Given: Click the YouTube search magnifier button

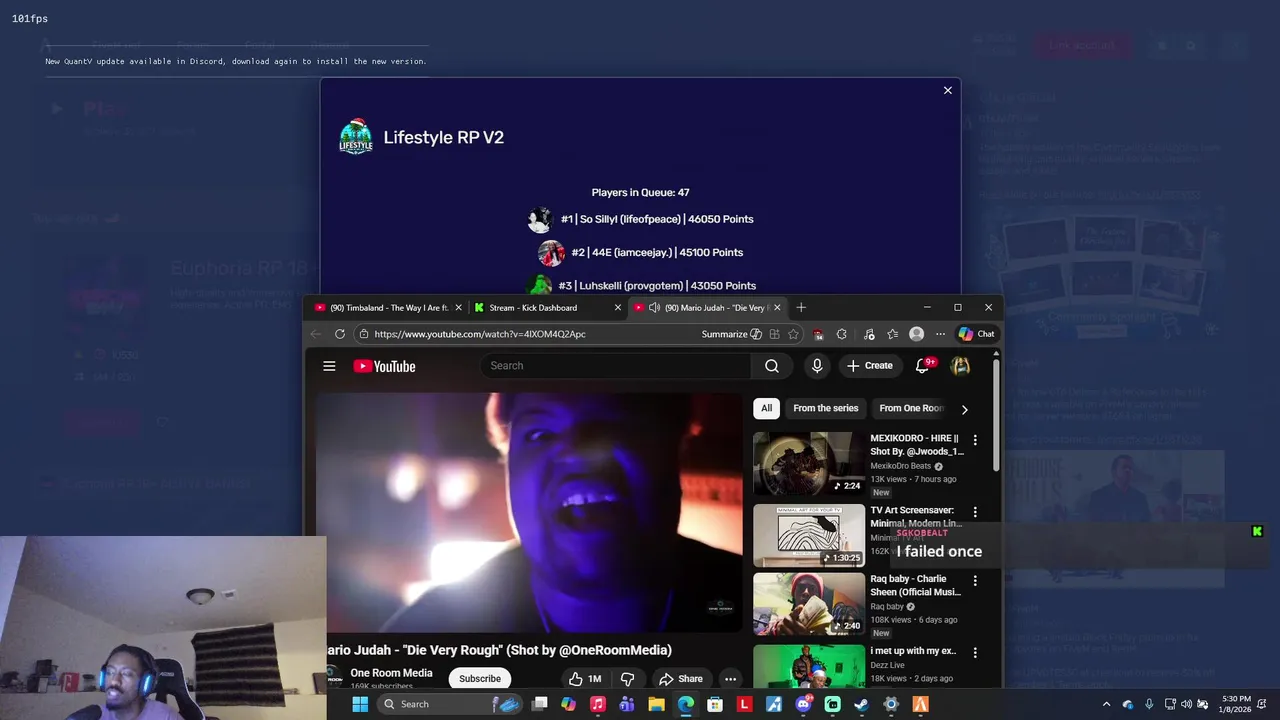Looking at the screenshot, I should 772,366.
